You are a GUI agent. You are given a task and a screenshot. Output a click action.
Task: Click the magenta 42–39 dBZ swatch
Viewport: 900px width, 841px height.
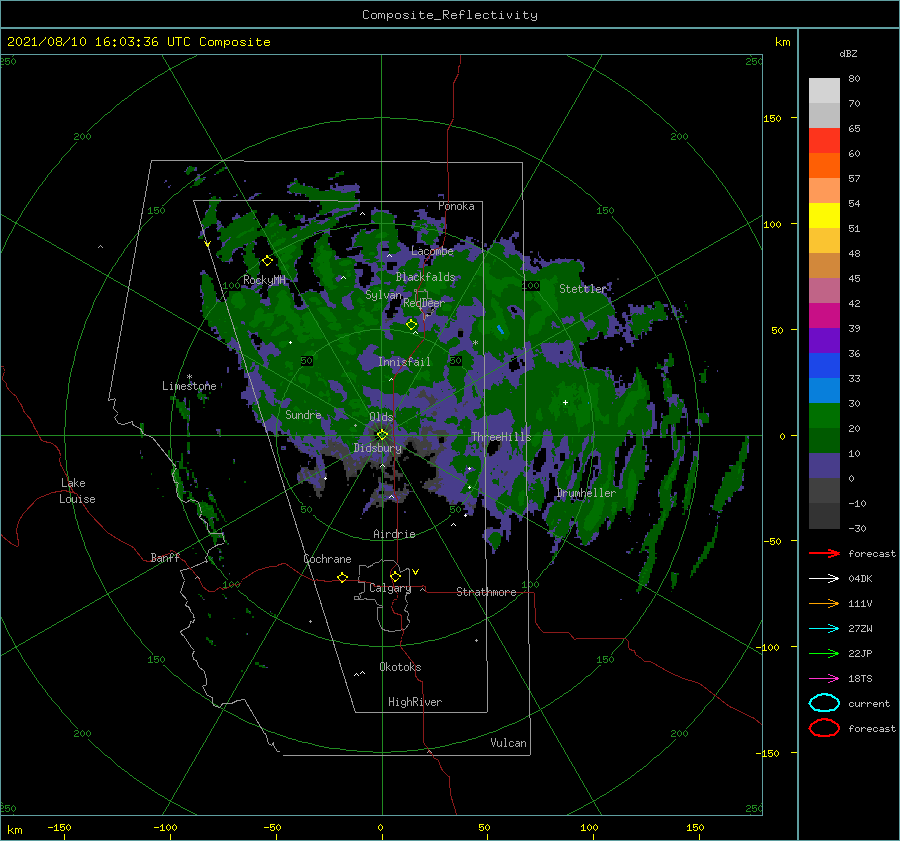(x=824, y=316)
